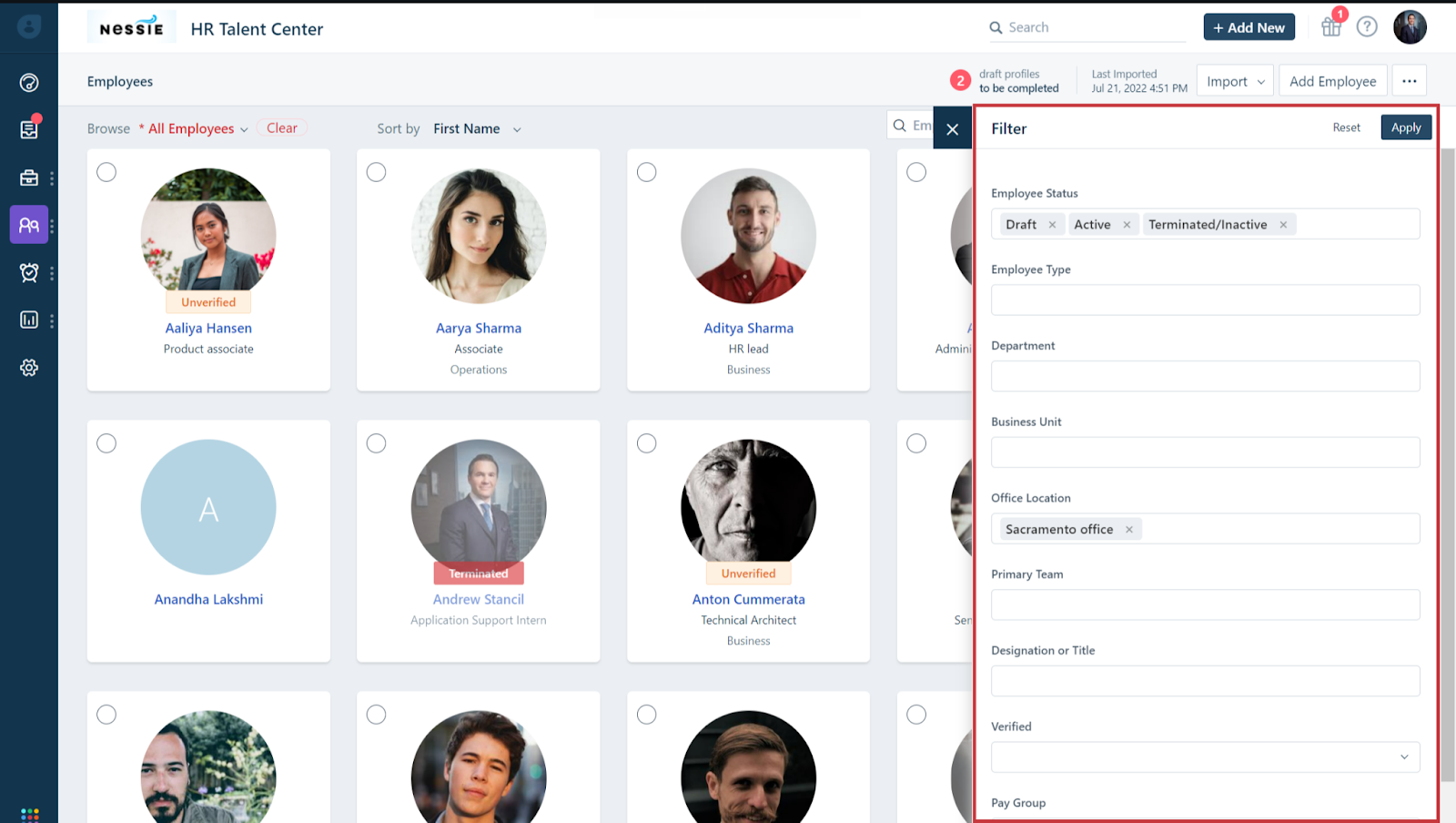Open the settings gear icon in sidebar

pyautogui.click(x=29, y=368)
